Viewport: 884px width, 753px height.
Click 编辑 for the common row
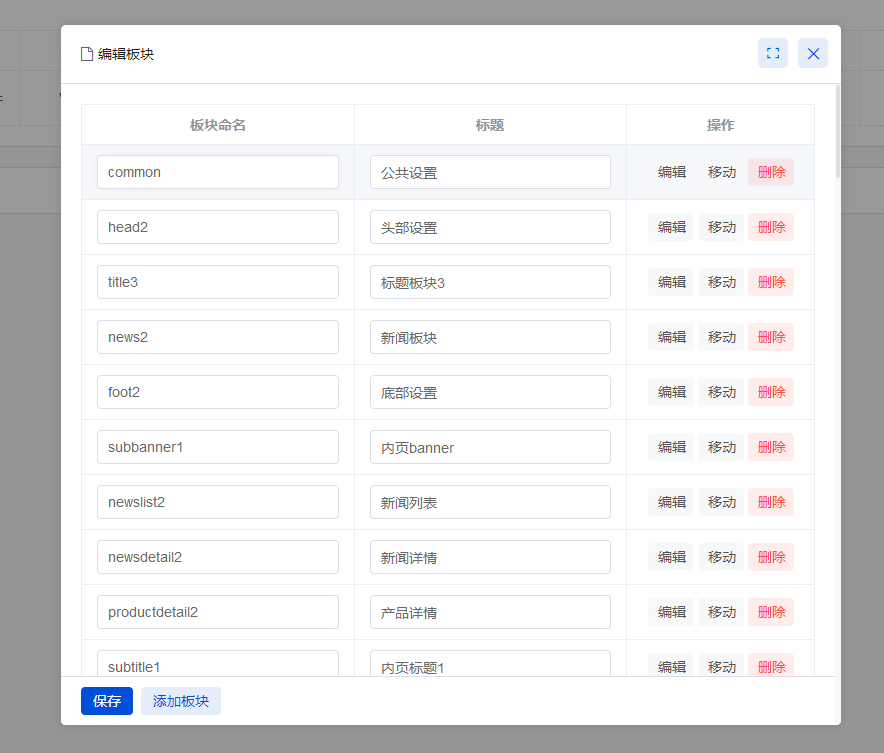(x=671, y=172)
